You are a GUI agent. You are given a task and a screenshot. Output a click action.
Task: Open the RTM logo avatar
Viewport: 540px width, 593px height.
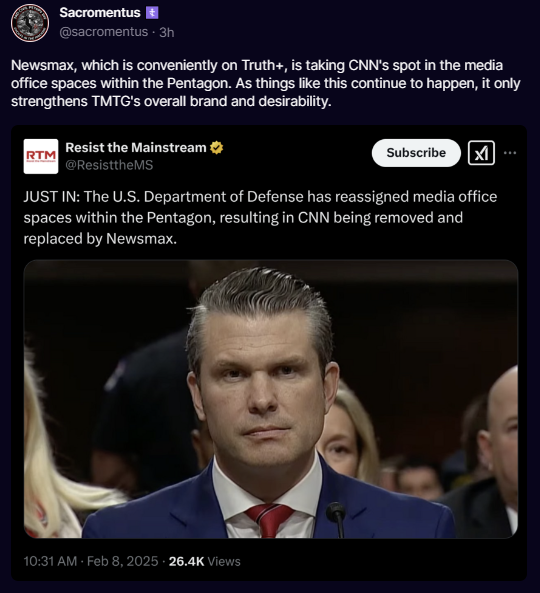[x=41, y=156]
